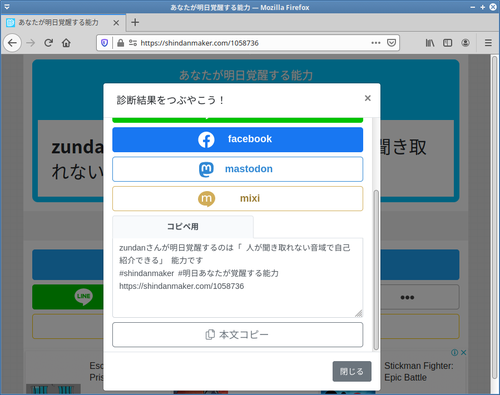Close the share dialog with X
500x395 pixels.
(367, 98)
